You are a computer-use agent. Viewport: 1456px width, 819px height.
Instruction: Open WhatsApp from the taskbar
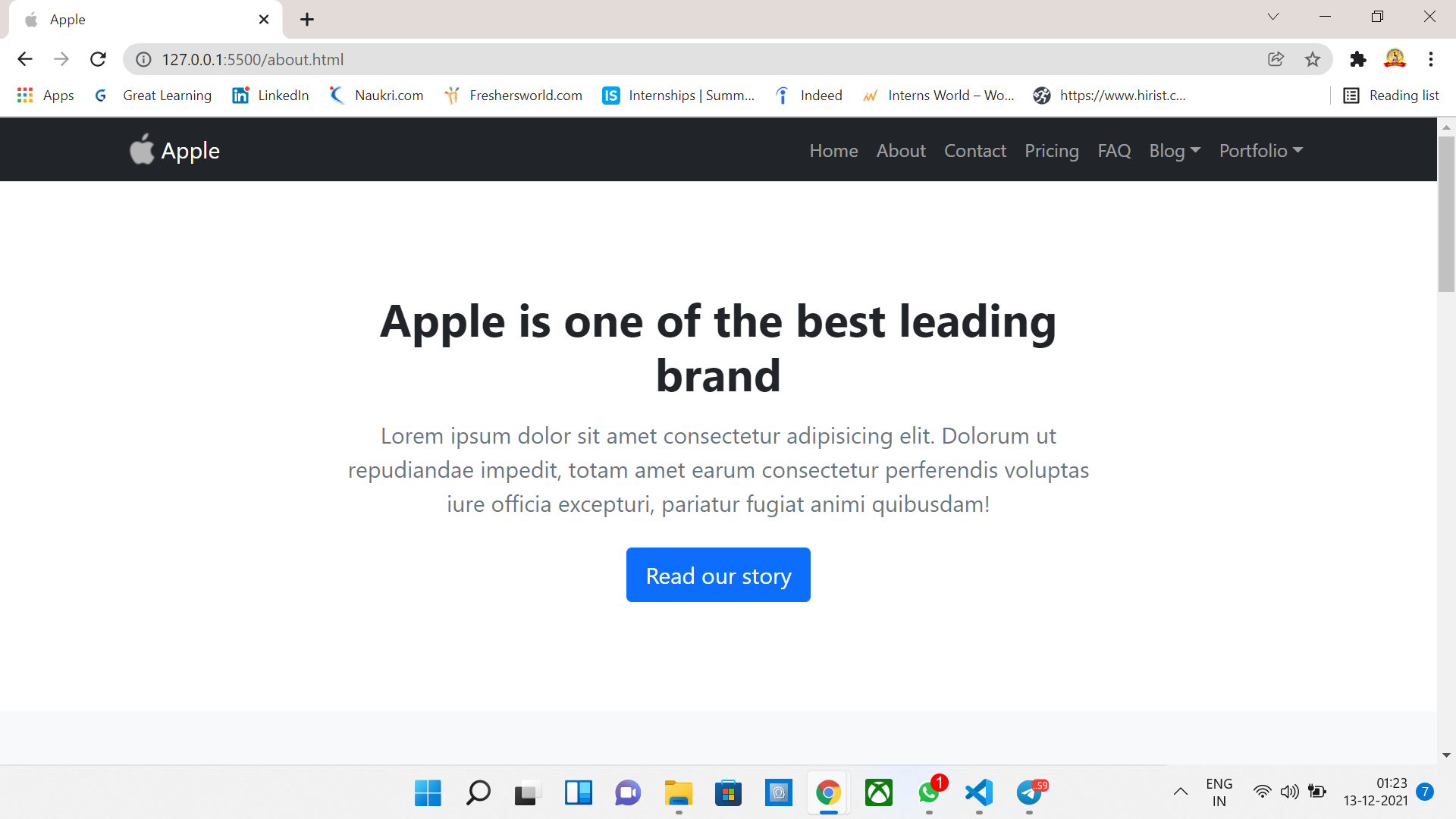point(929,793)
